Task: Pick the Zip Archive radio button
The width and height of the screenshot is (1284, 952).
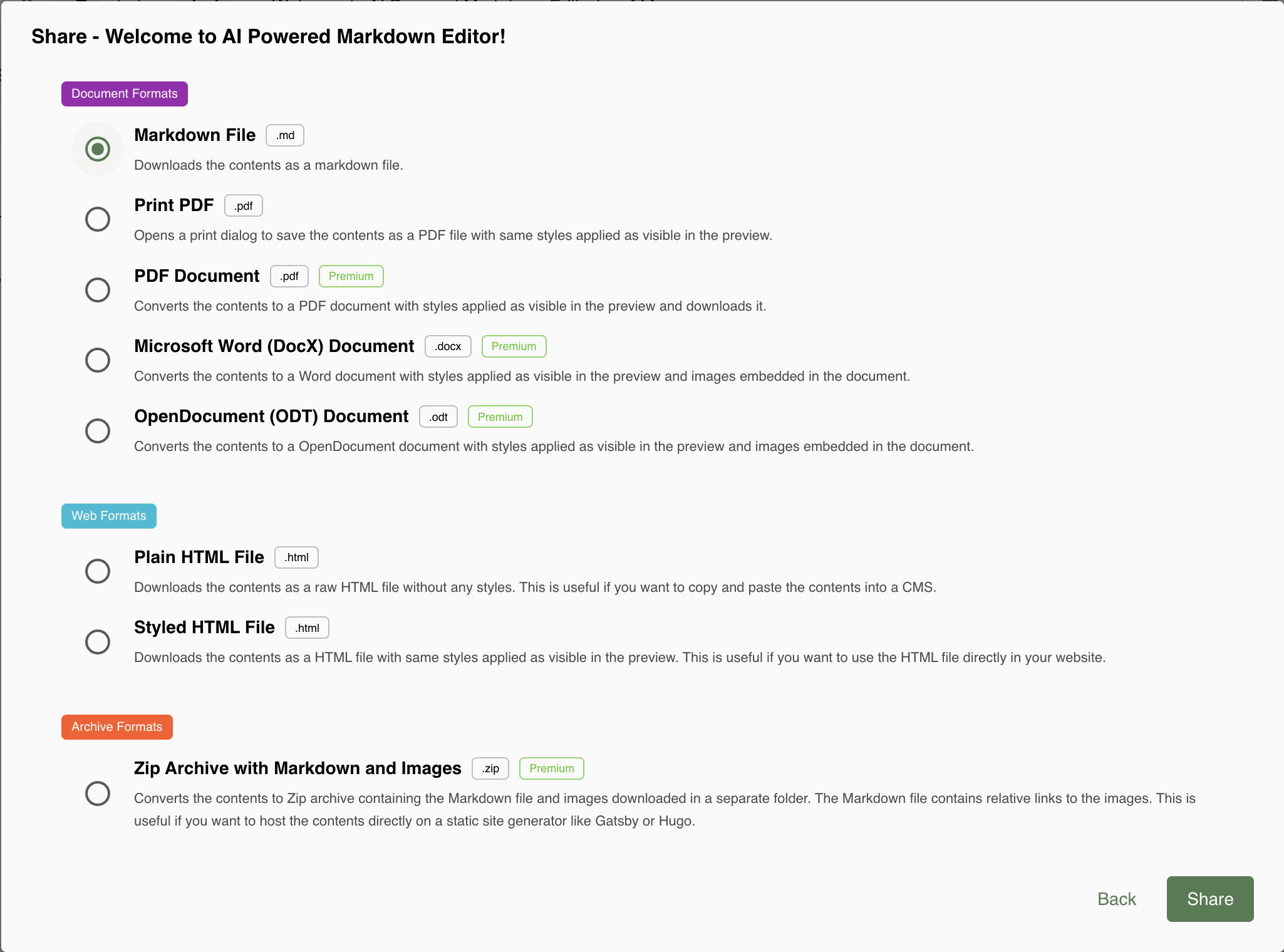Action: (98, 794)
